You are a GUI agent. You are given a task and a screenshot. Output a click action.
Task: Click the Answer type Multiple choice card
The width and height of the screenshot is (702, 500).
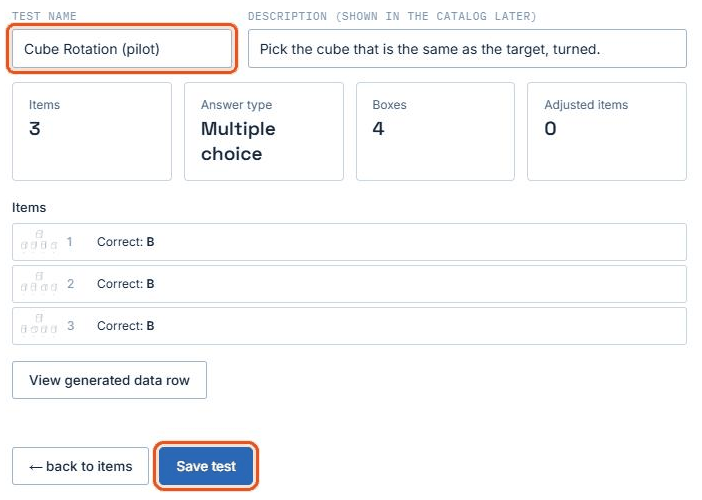(x=264, y=131)
